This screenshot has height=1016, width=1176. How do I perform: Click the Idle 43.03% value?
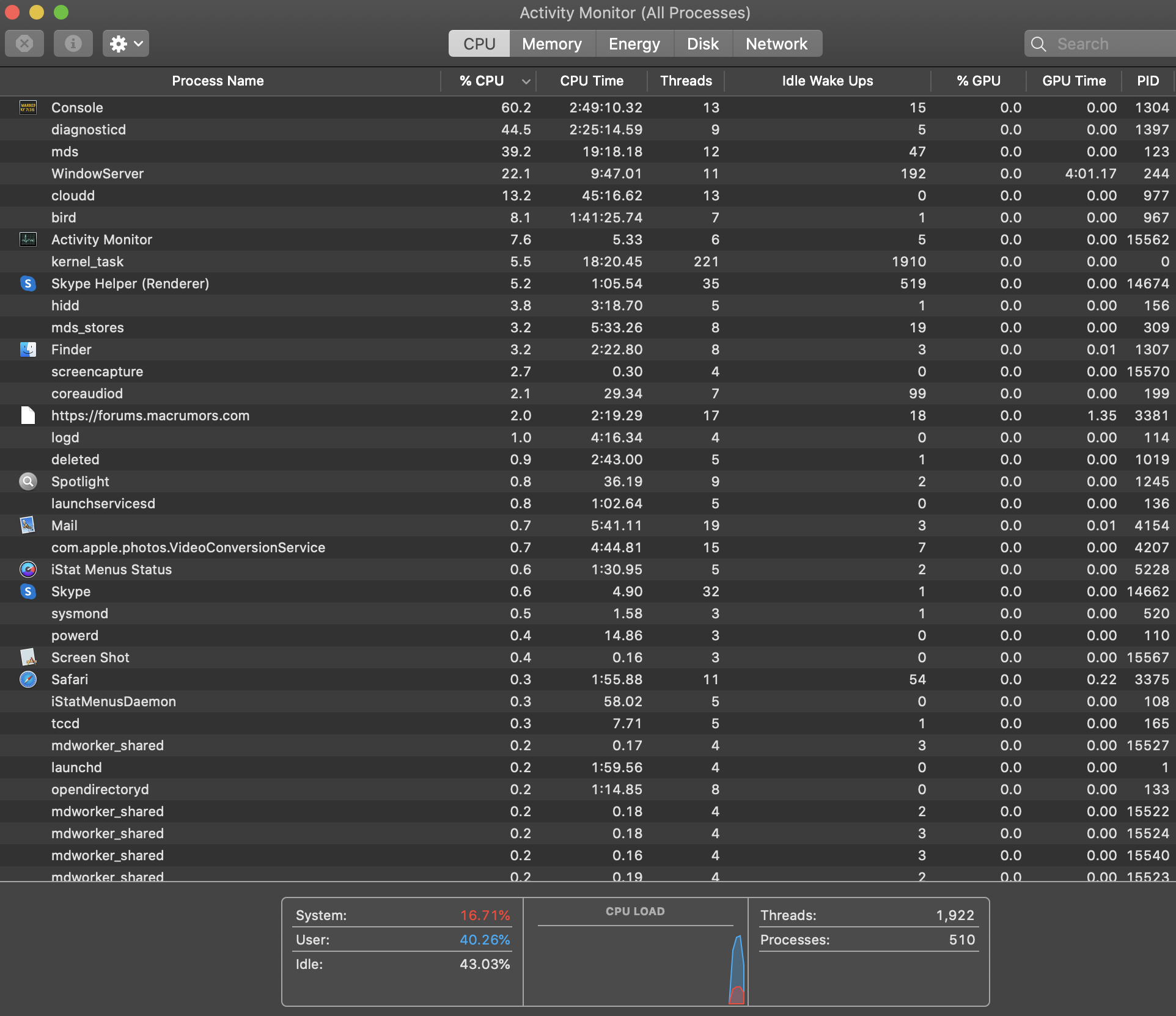point(485,964)
